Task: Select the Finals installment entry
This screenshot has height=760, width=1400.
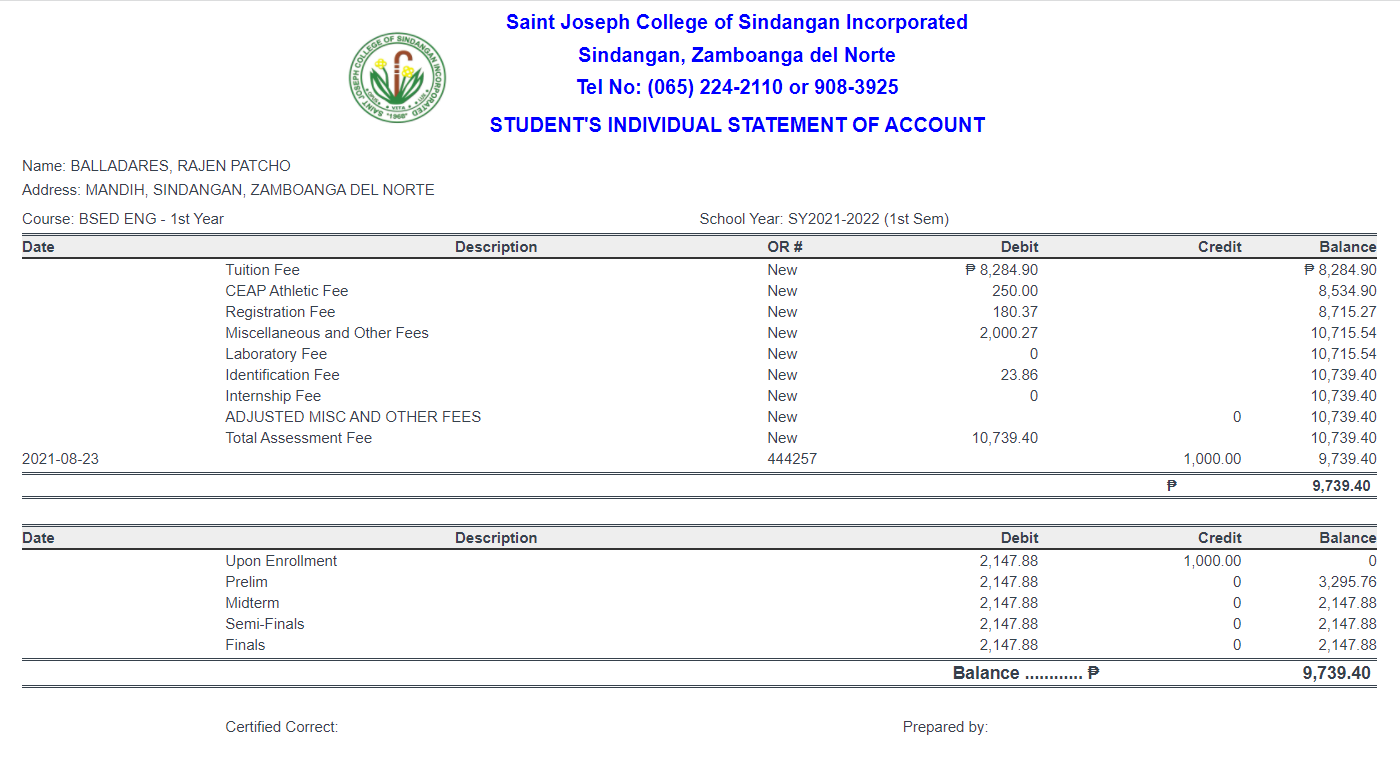Action: 245,644
